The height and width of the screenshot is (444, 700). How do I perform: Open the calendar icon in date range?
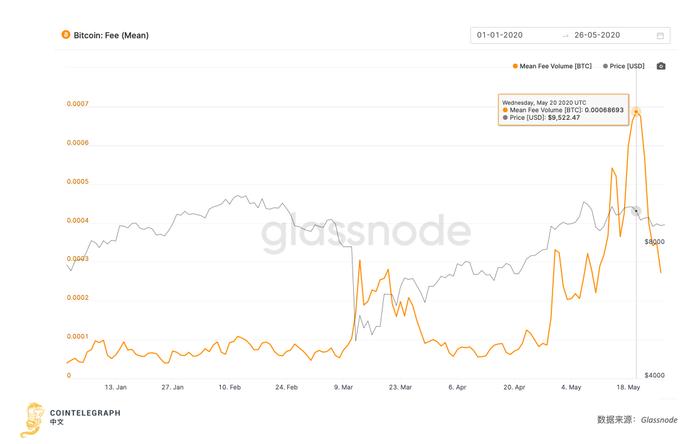tap(660, 35)
